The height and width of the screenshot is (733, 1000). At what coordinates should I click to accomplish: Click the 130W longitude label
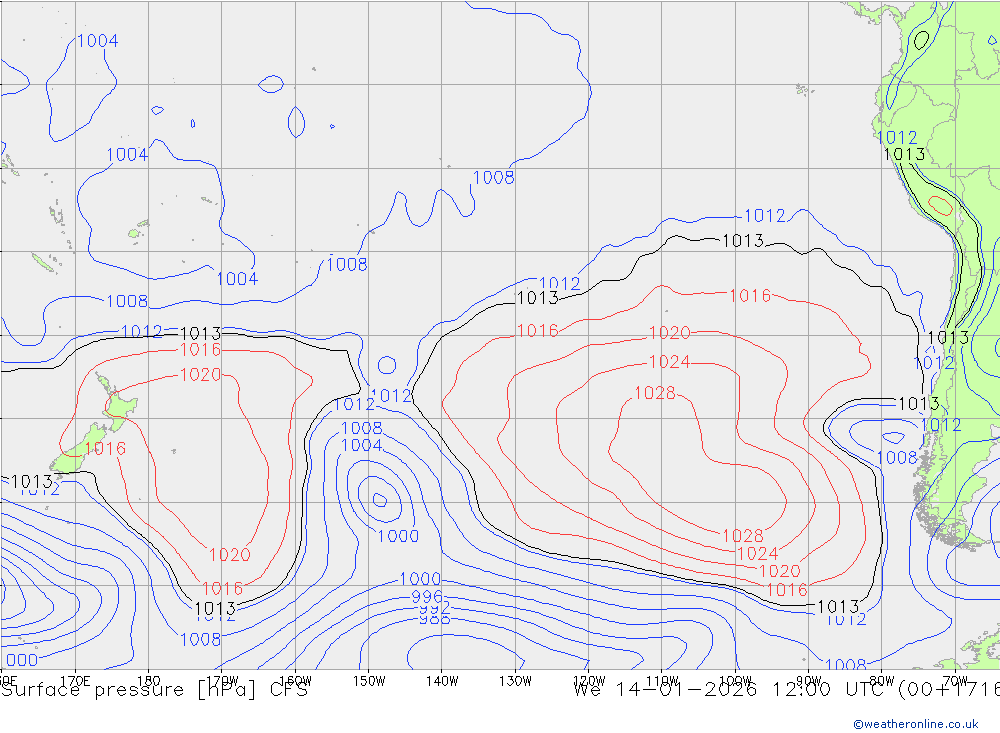pyautogui.click(x=515, y=681)
